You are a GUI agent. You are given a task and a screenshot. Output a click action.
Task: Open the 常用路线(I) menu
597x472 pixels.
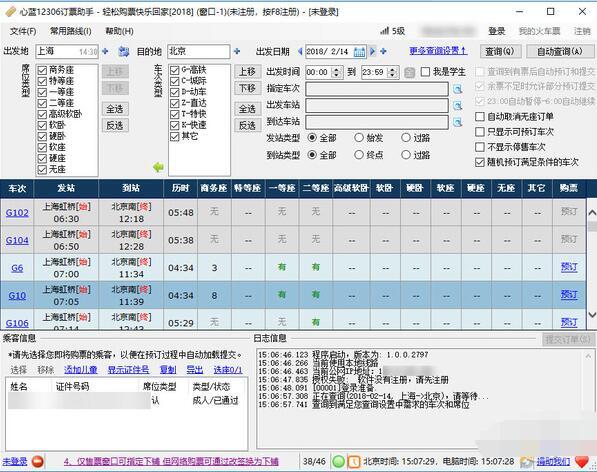click(x=71, y=31)
